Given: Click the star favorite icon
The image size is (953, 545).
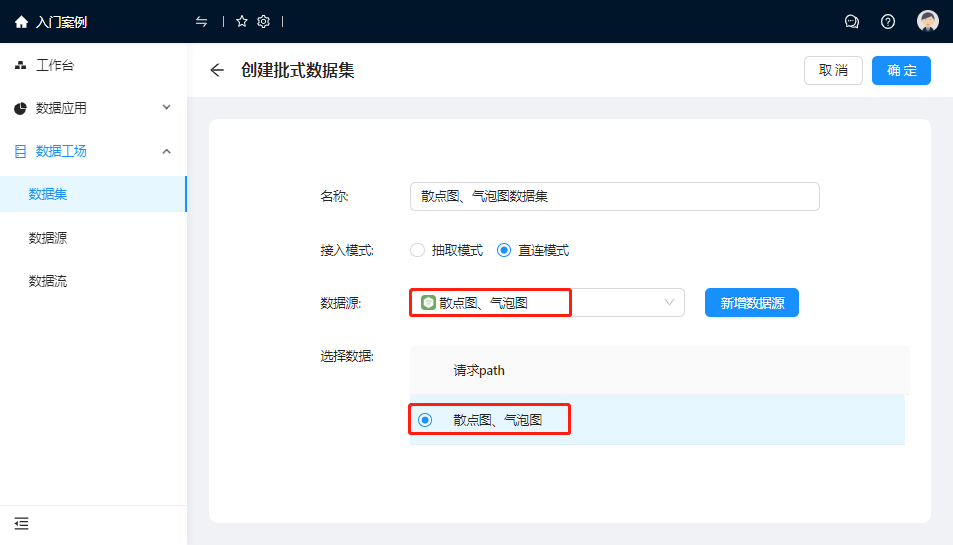Looking at the screenshot, I should pos(242,22).
